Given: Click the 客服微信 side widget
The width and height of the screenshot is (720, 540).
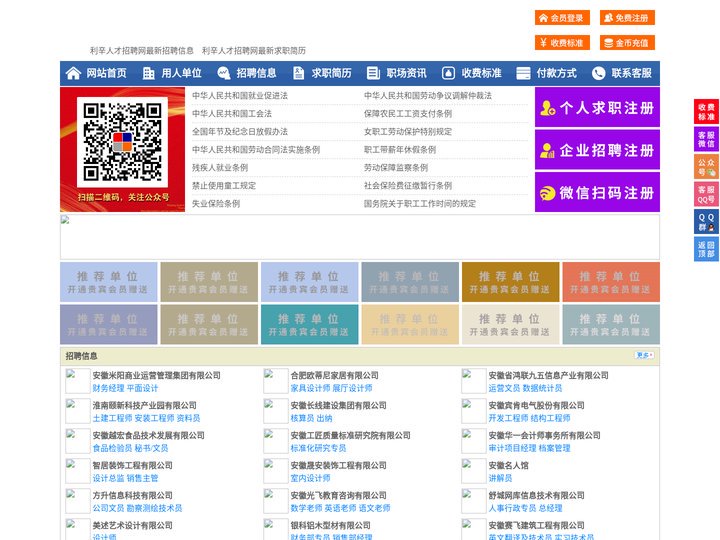Looking at the screenshot, I should tap(706, 139).
